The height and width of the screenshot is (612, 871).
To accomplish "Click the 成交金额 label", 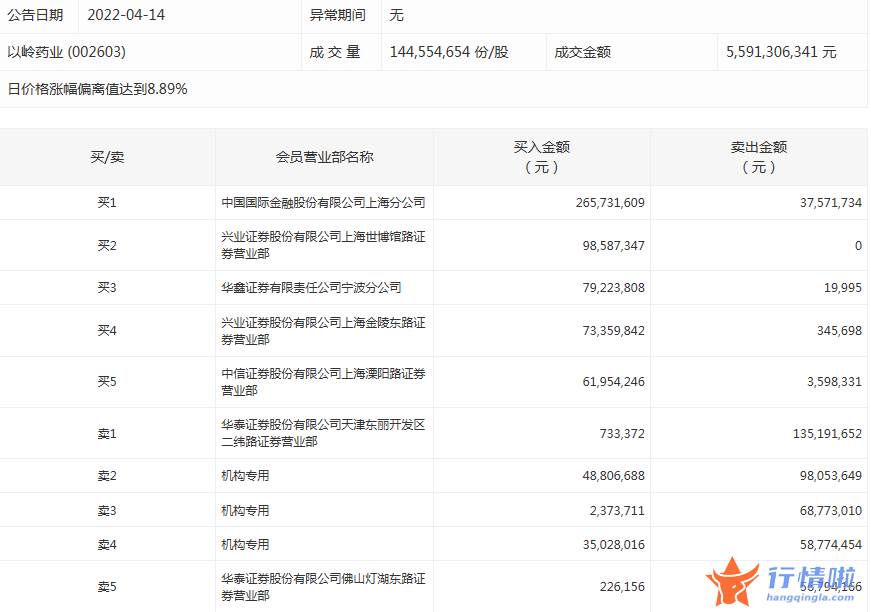I will pyautogui.click(x=583, y=52).
